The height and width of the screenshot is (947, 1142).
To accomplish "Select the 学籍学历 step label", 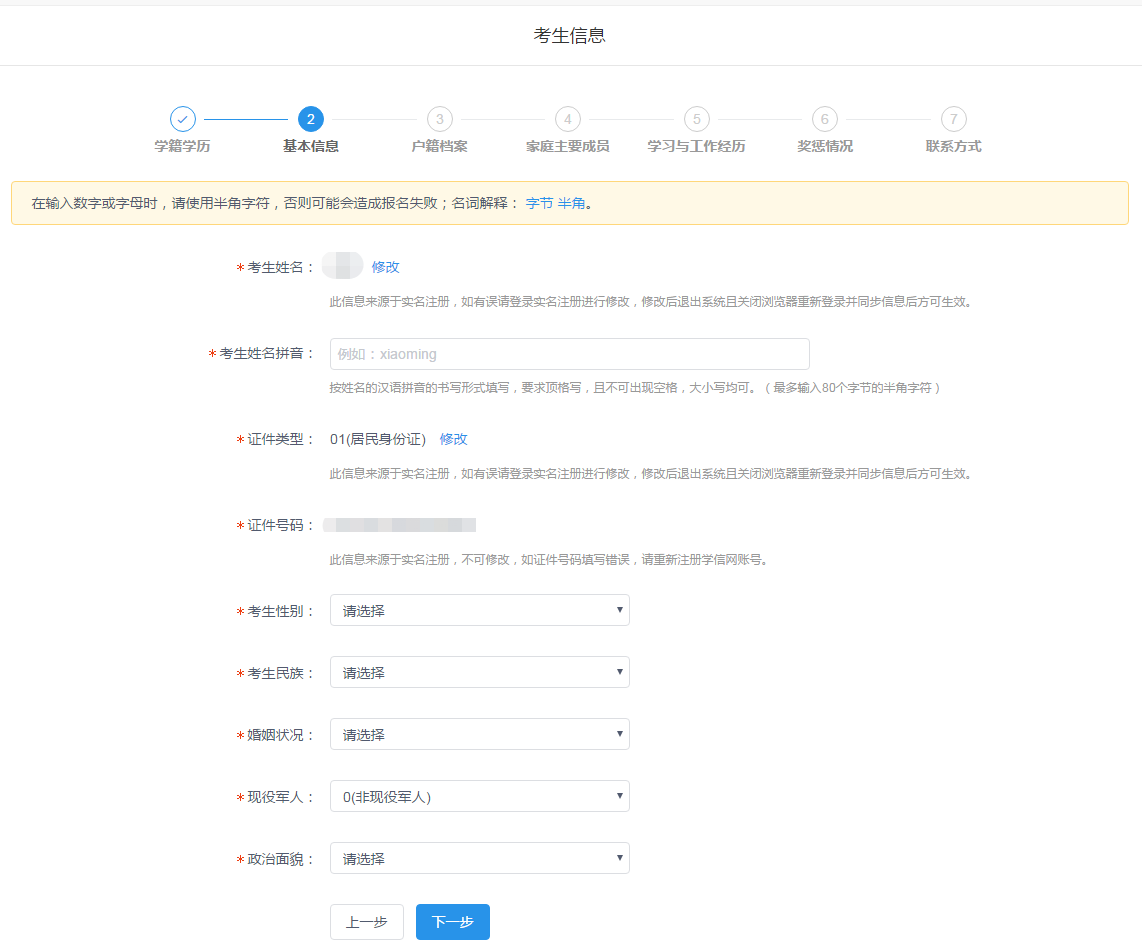I will (182, 146).
